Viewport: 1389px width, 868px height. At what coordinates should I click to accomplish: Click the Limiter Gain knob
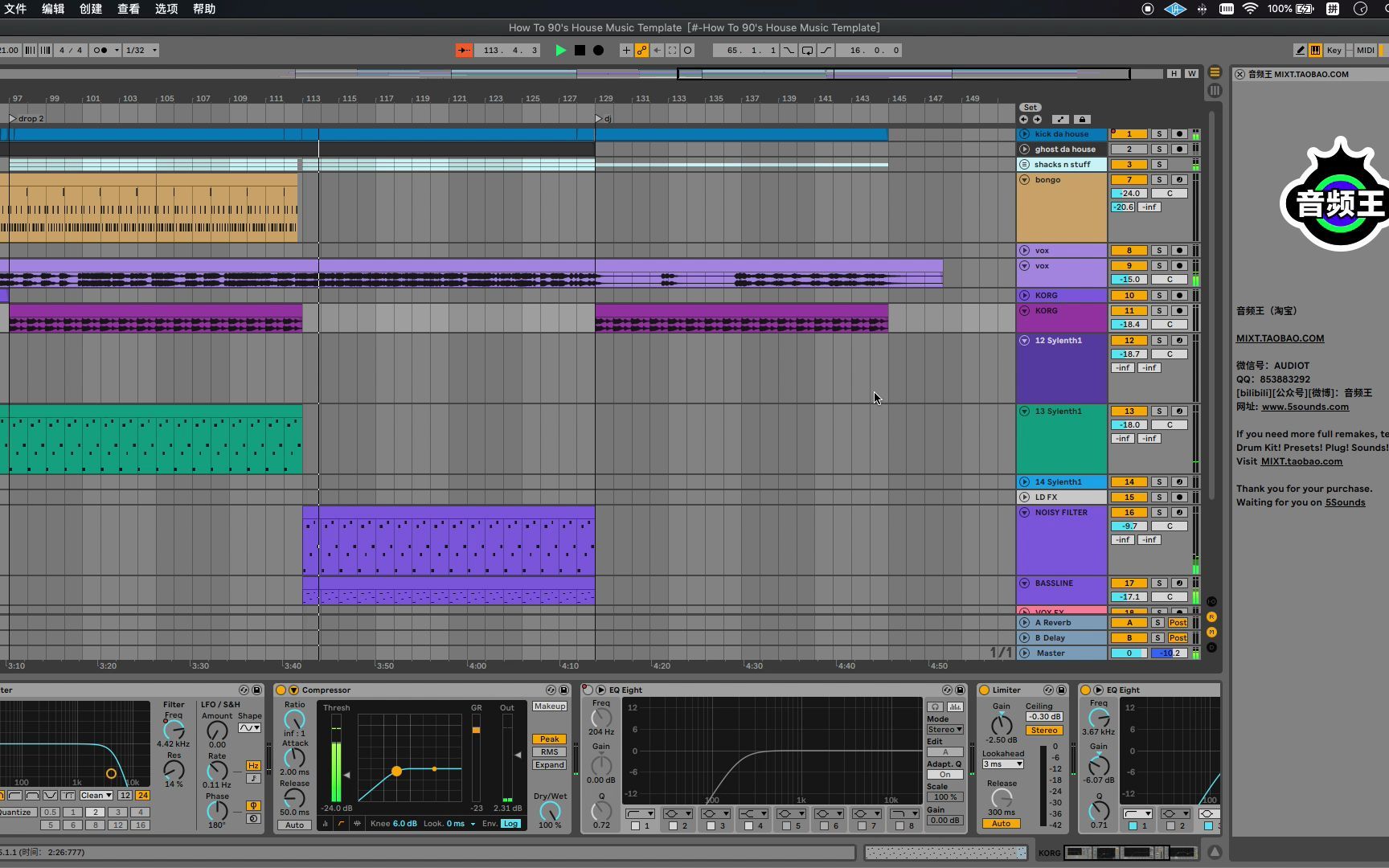point(1002,724)
